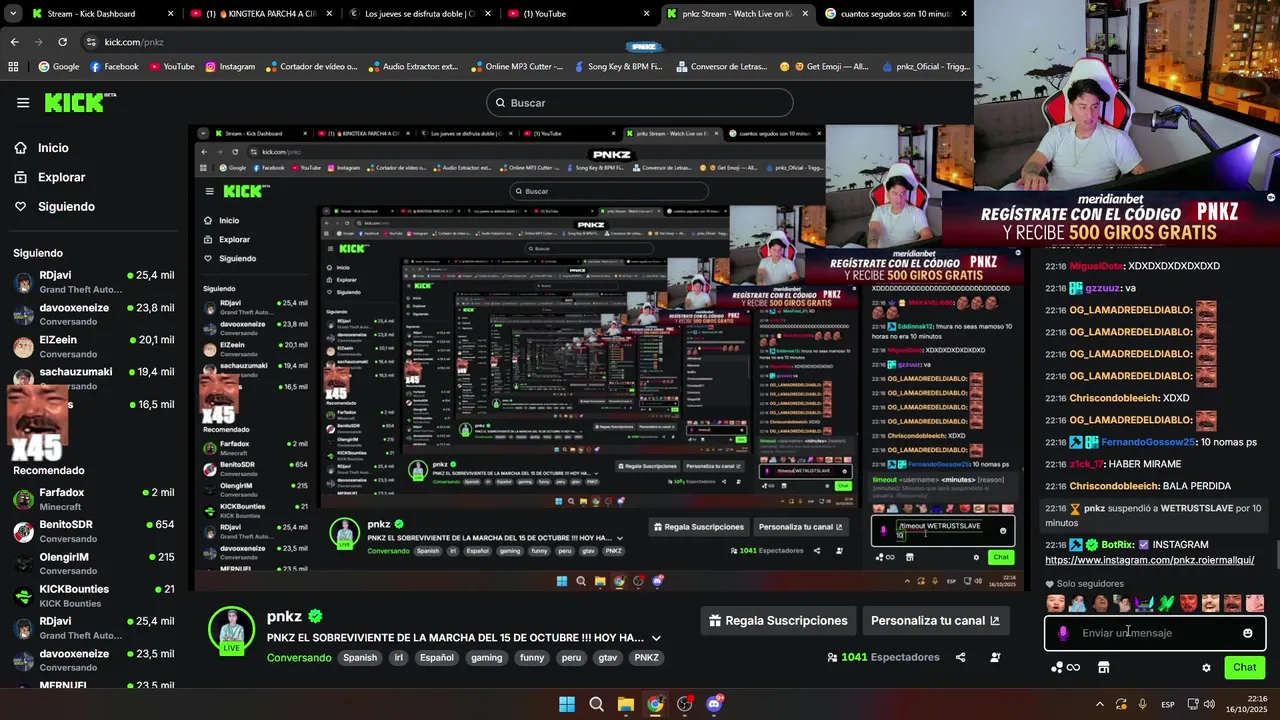Open the Kick hamburger menu
The image size is (1280, 720).
[23, 102]
